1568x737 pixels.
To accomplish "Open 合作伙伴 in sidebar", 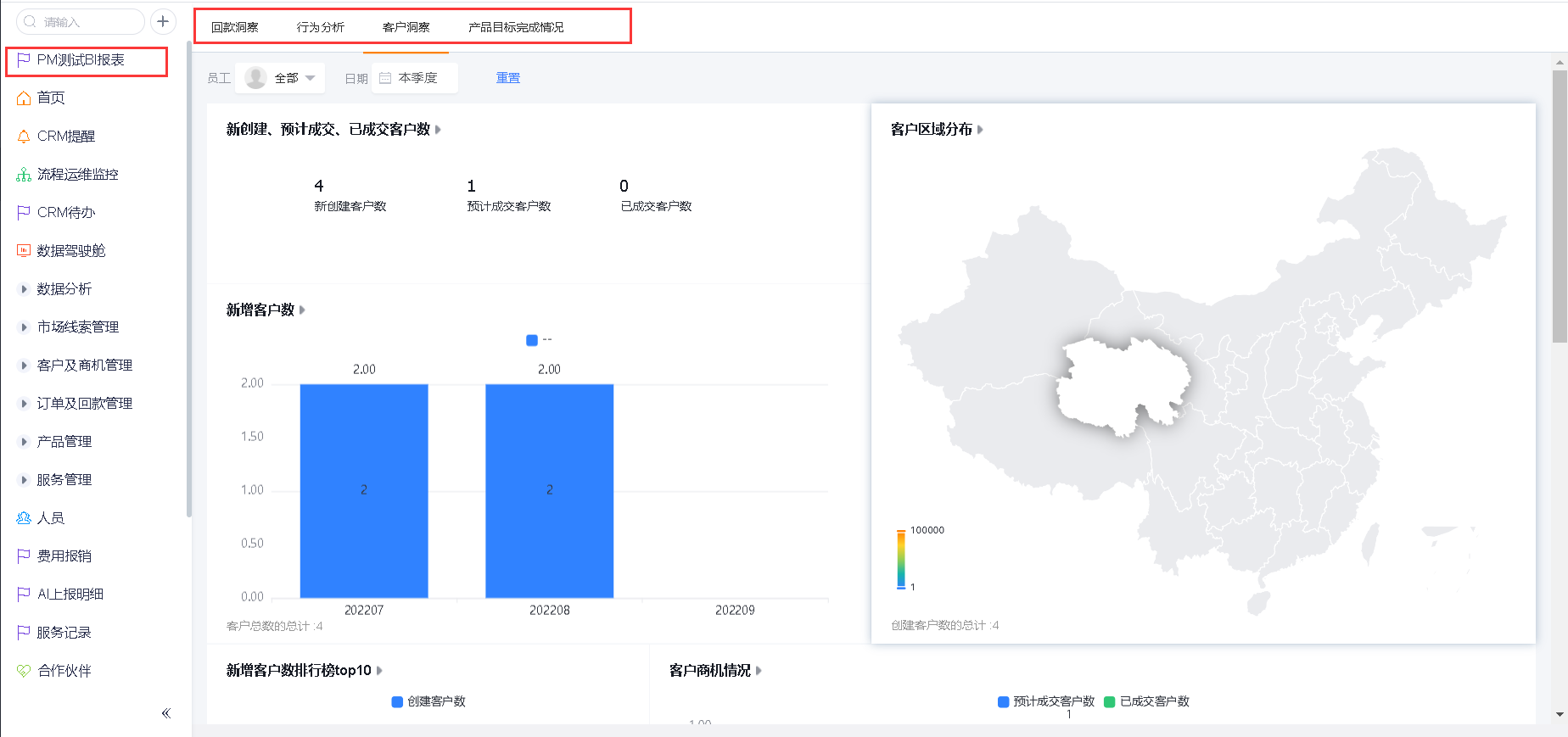I will [x=64, y=671].
